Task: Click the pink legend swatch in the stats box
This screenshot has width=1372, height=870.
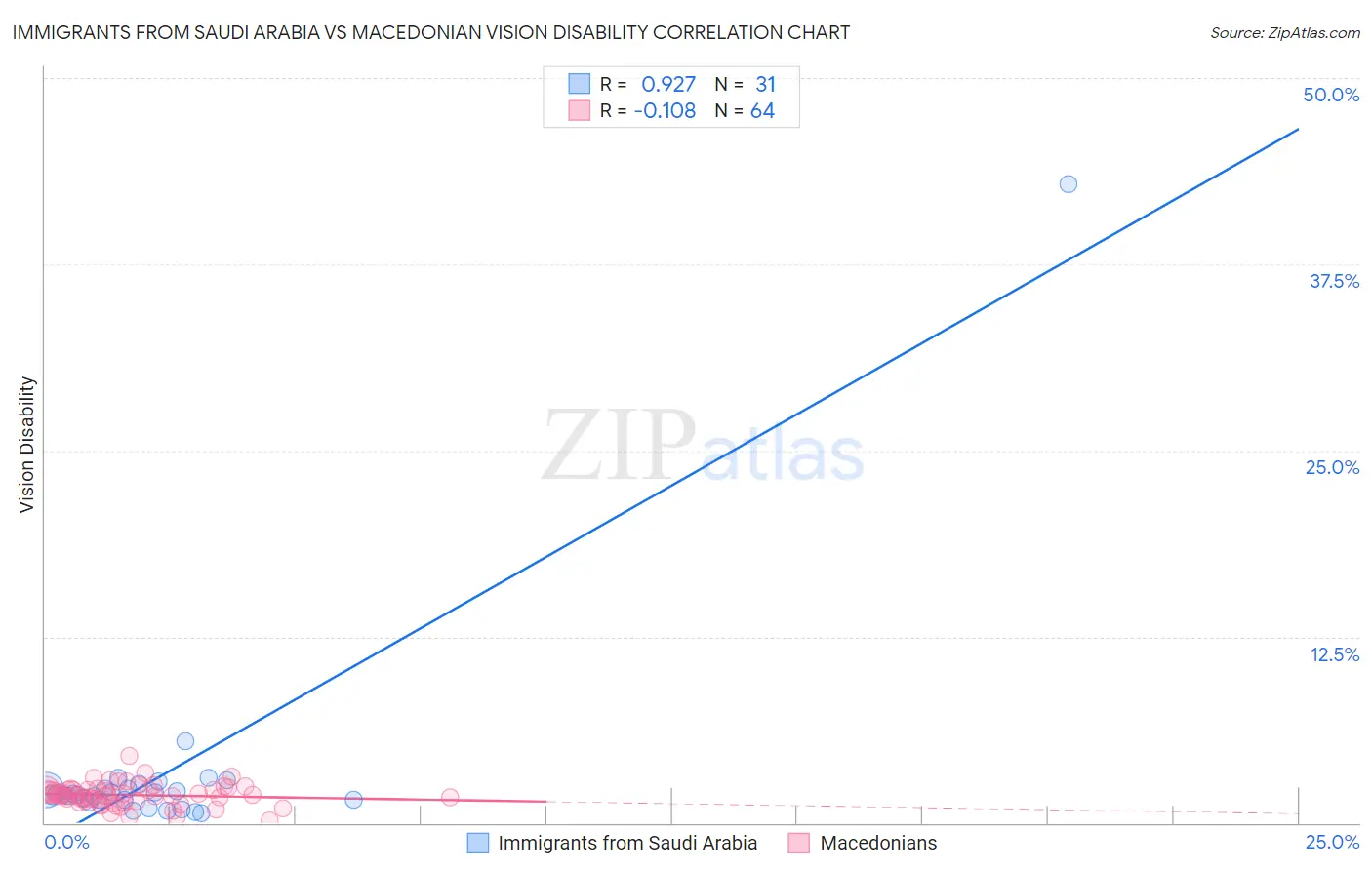Action: pos(580,110)
